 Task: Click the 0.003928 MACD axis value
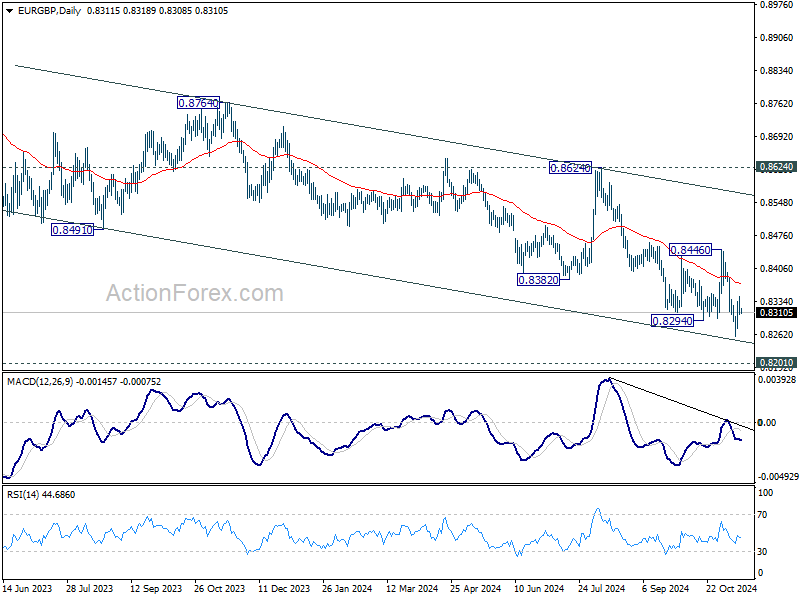pos(777,380)
